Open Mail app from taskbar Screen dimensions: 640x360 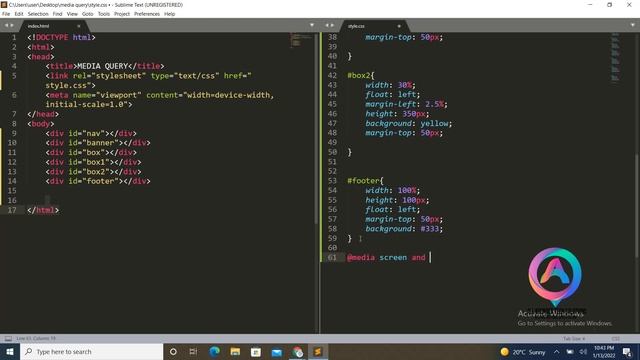coord(277,351)
